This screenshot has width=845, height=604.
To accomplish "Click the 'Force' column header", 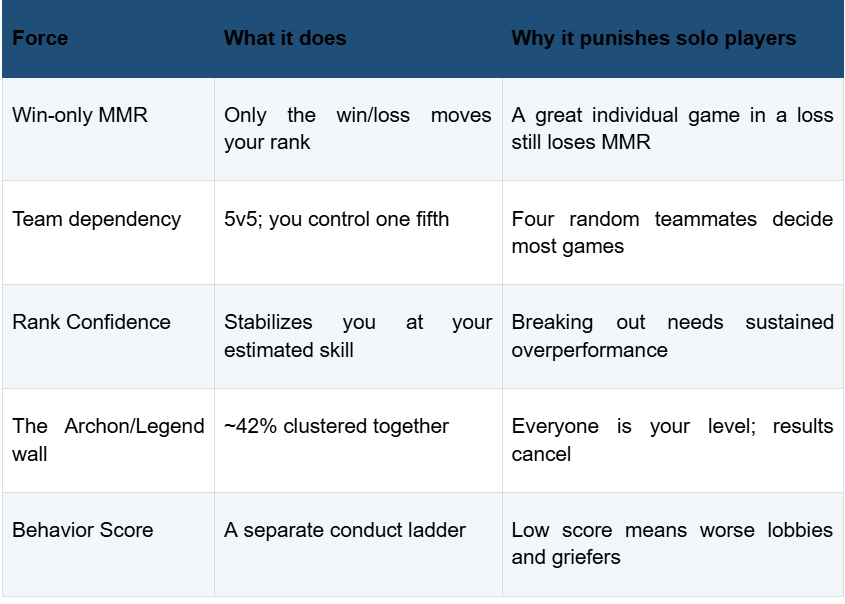I will pyautogui.click(x=40, y=38).
